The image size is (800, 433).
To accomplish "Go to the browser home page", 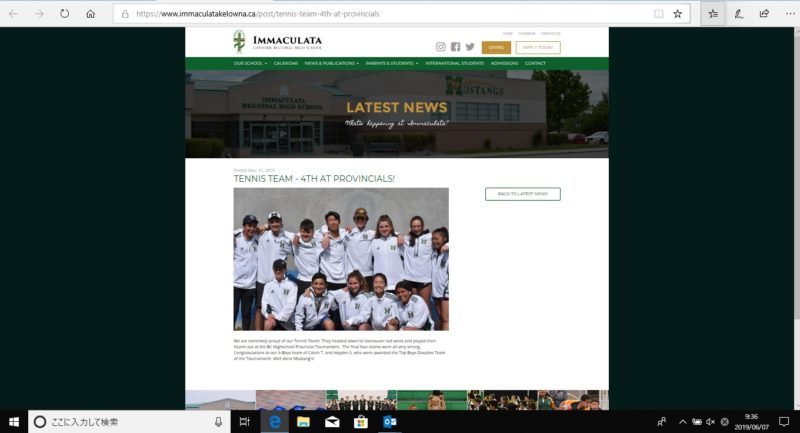I will tap(90, 14).
